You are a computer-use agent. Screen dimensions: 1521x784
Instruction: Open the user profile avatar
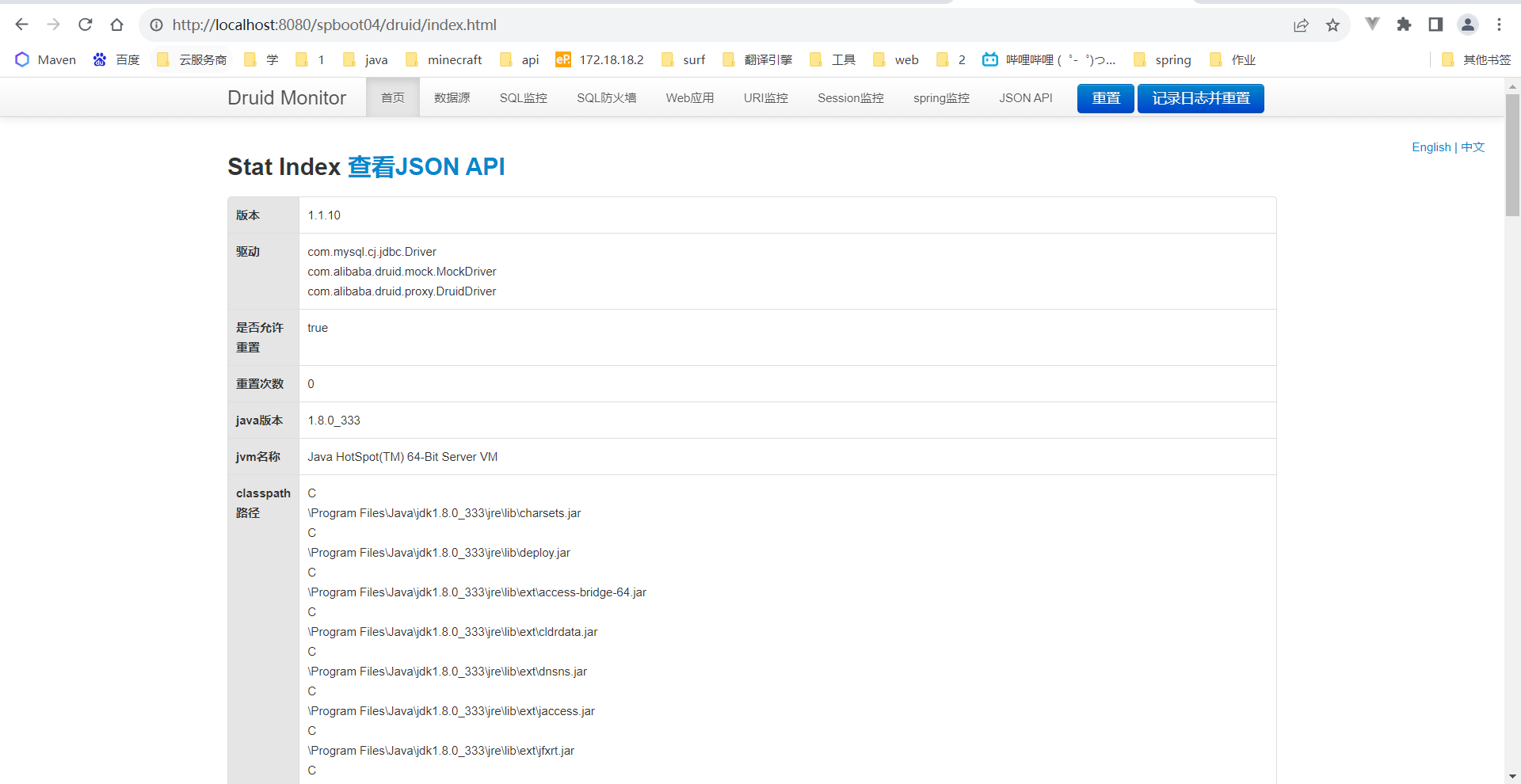coord(1468,25)
